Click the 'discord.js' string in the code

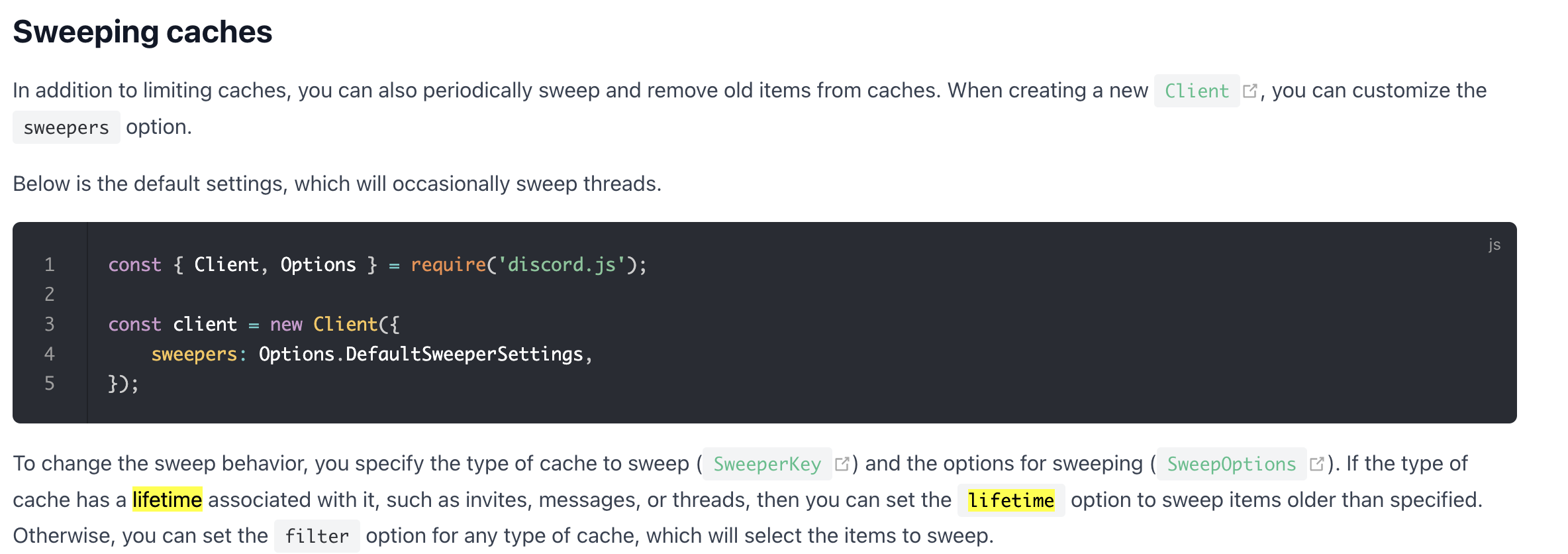(562, 264)
